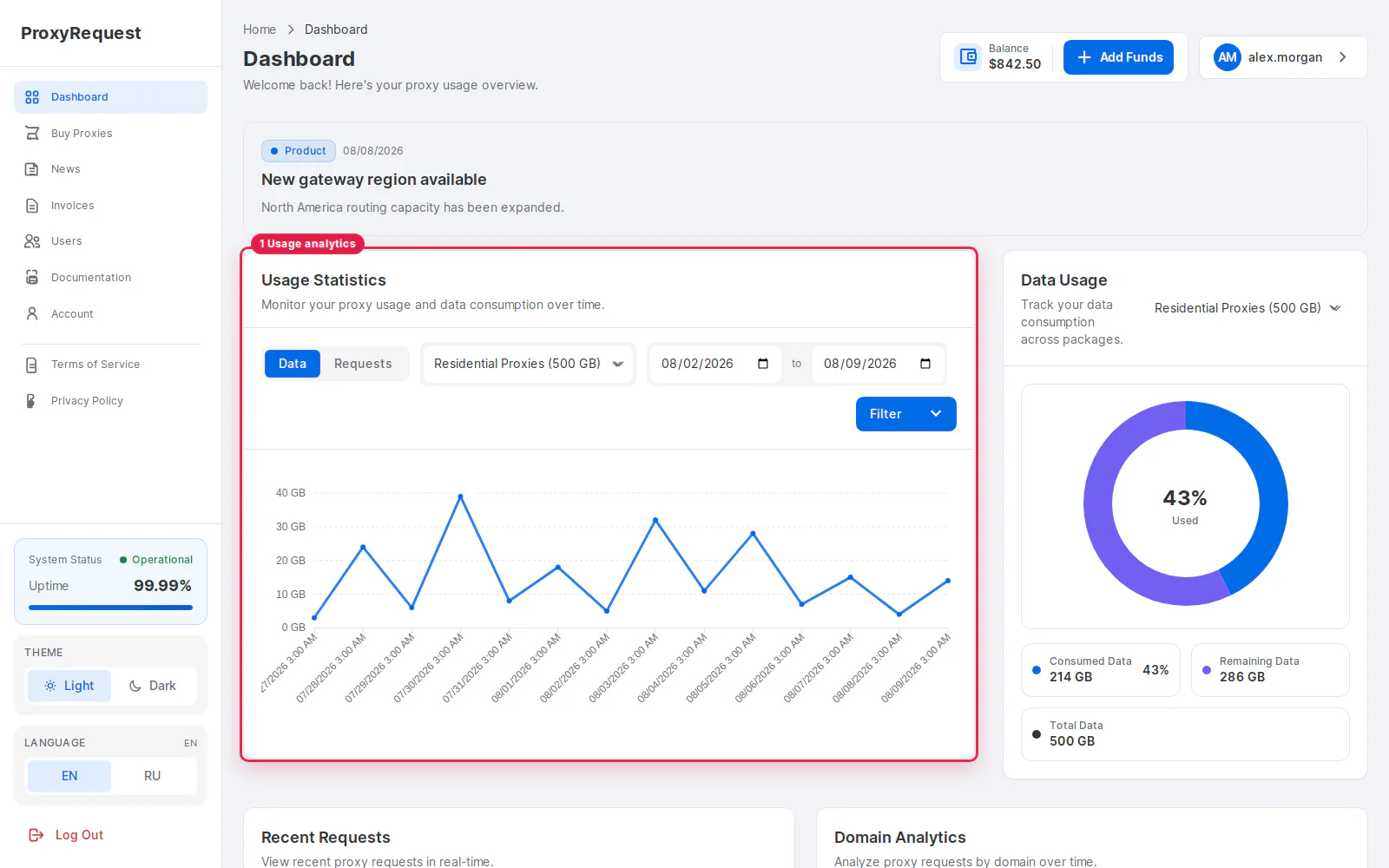The width and height of the screenshot is (1389, 868).
Task: Click the wallet icon beside Balance
Action: 968,57
